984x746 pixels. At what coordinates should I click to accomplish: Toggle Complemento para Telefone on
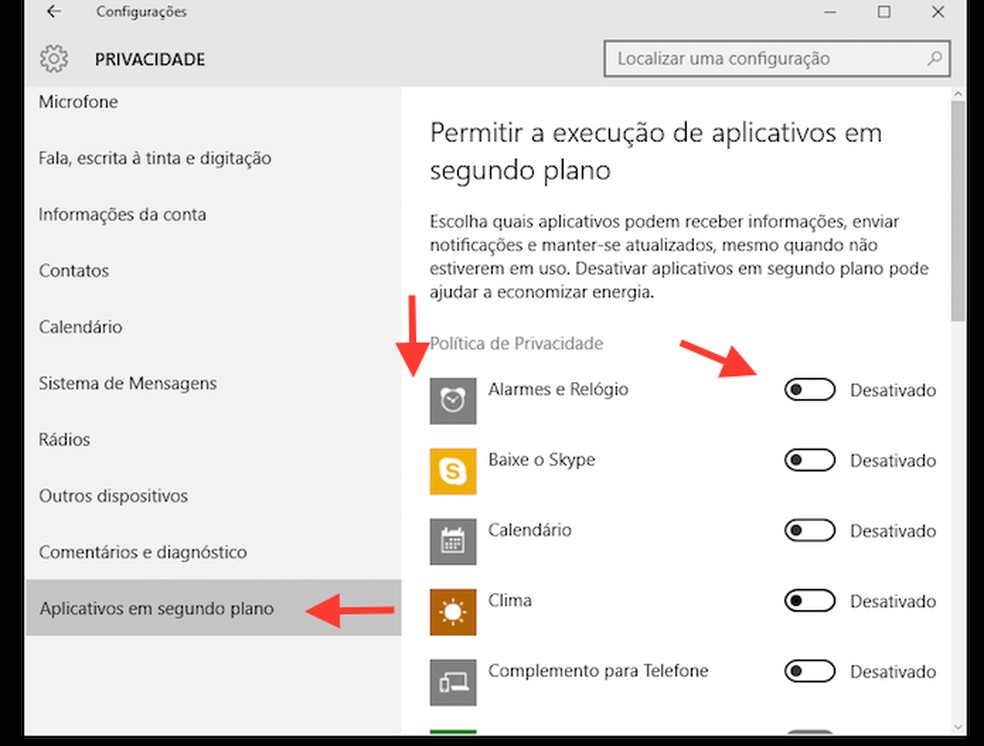point(809,671)
